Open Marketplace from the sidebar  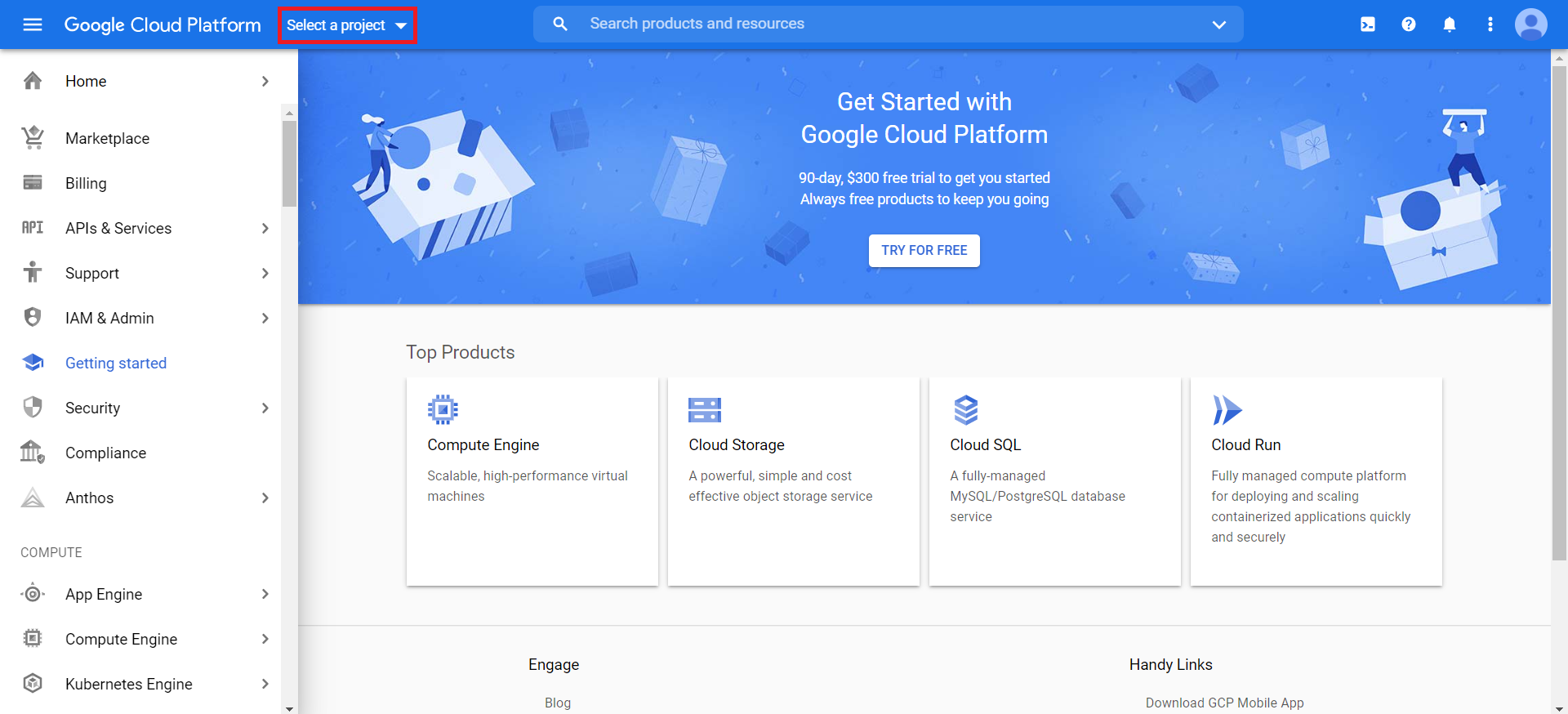click(107, 138)
